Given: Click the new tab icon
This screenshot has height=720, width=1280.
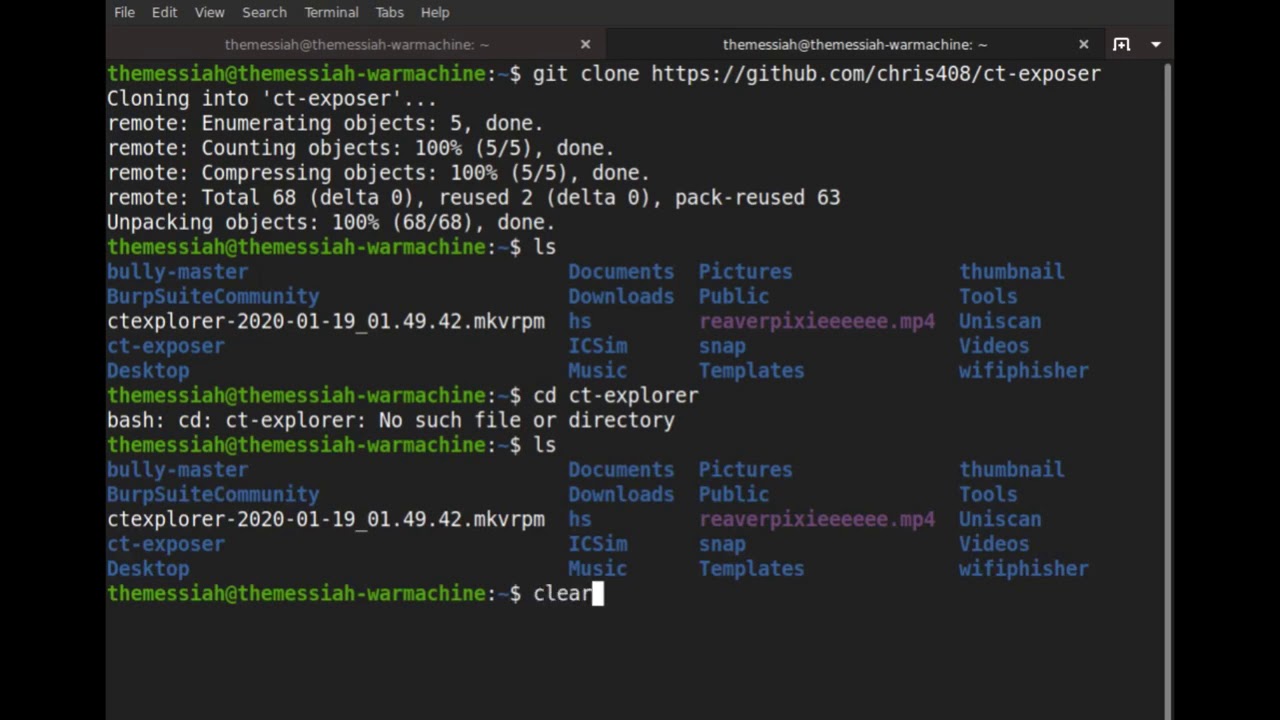Looking at the screenshot, I should click(1121, 44).
